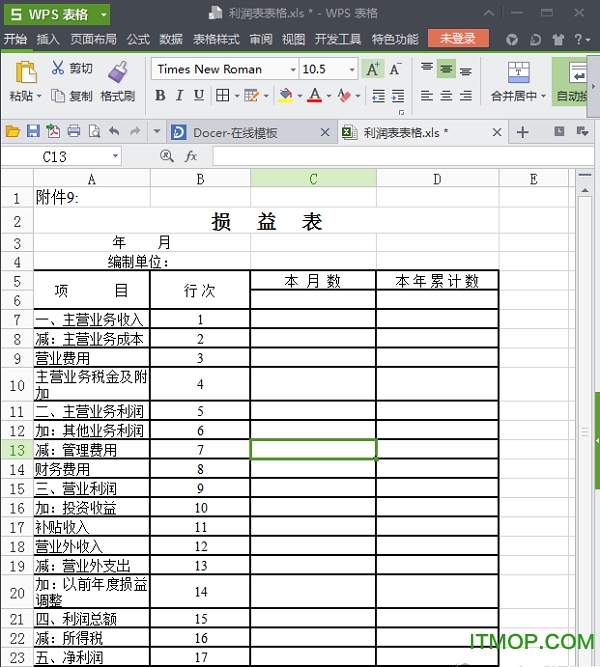Expand the borders dropdown arrow
This screenshot has height=667, width=600.
coord(237,96)
